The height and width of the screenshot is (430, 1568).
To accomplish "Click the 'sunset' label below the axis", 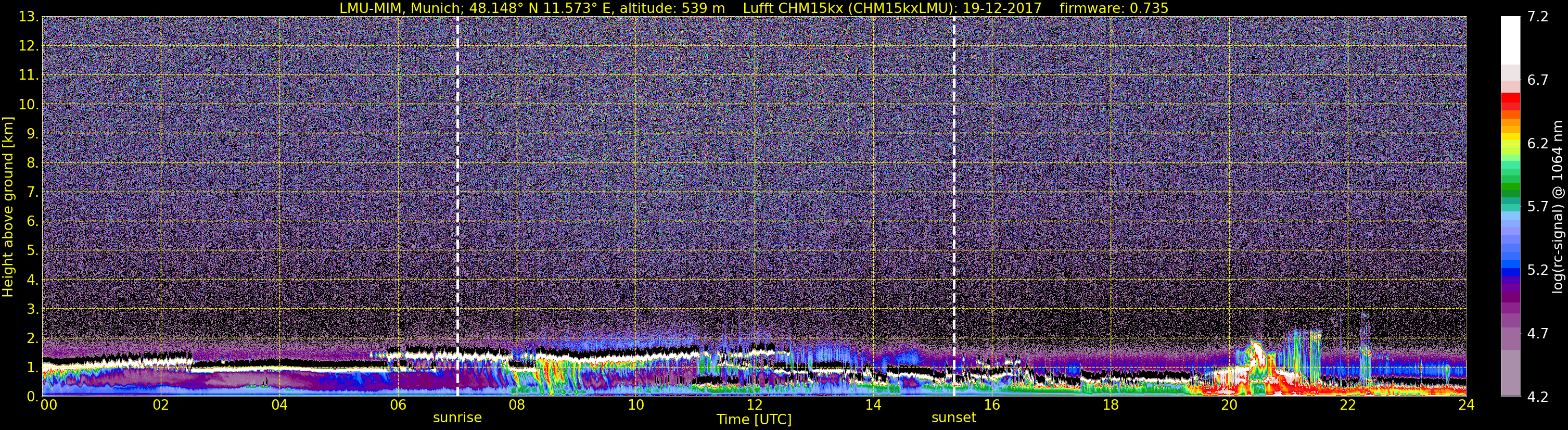I will tap(953, 418).
